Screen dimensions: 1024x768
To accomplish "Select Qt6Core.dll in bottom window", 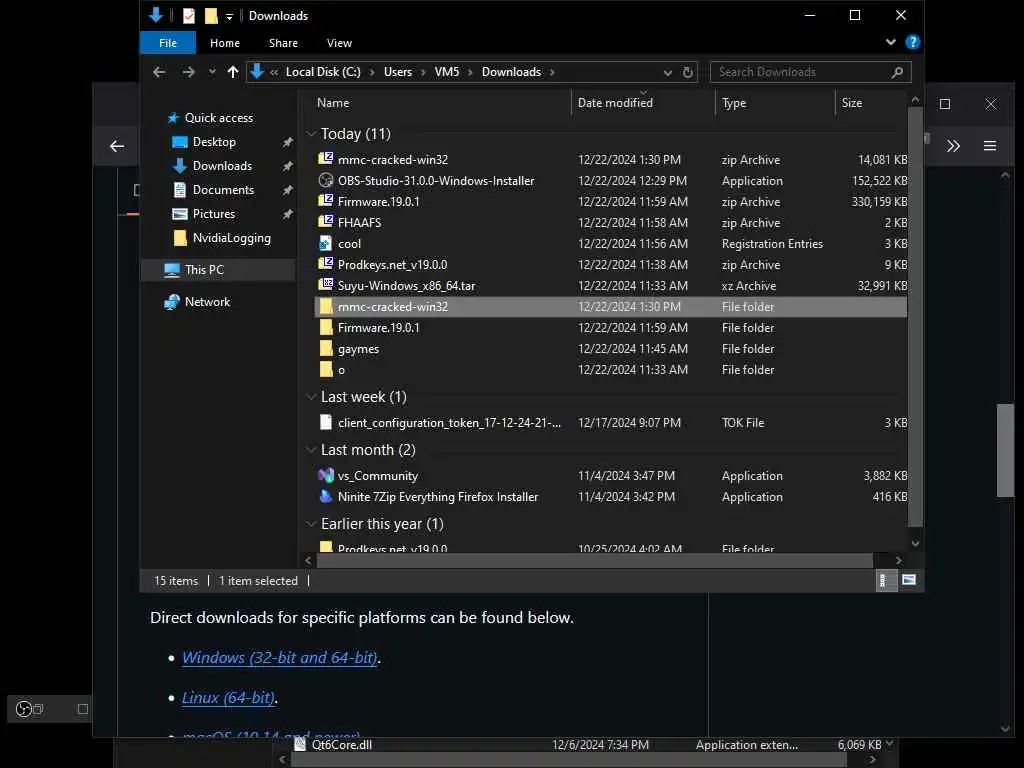I will (342, 745).
